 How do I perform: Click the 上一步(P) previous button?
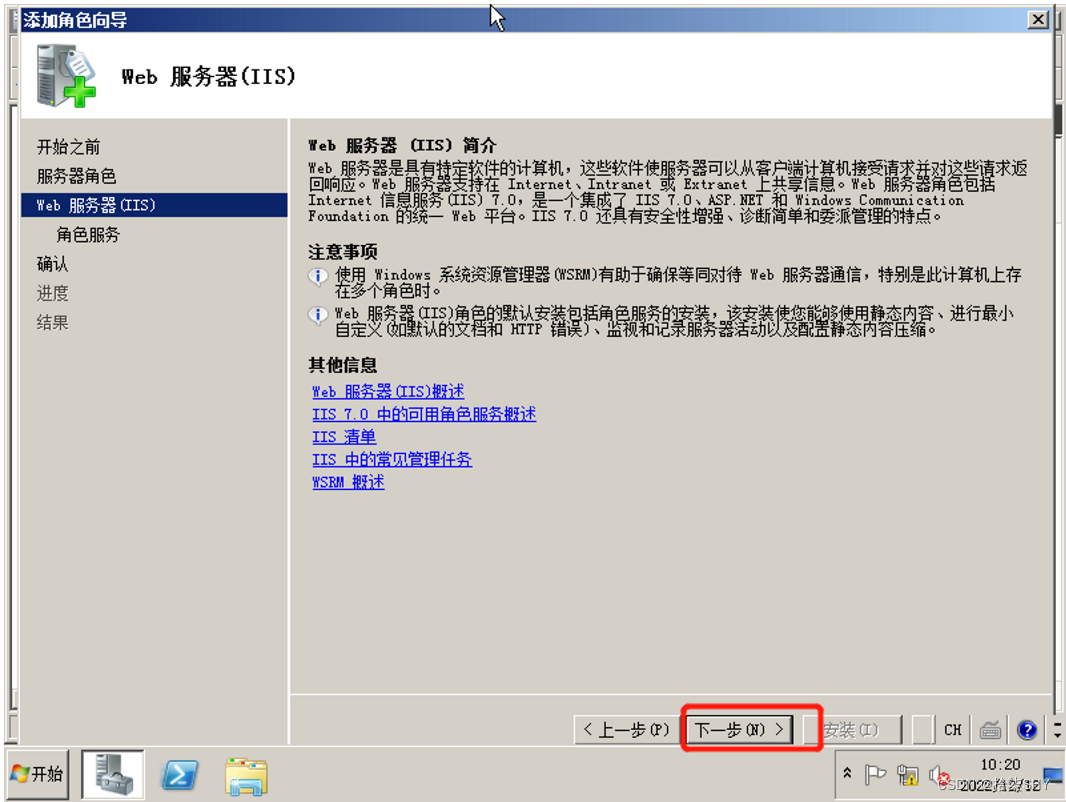(626, 729)
